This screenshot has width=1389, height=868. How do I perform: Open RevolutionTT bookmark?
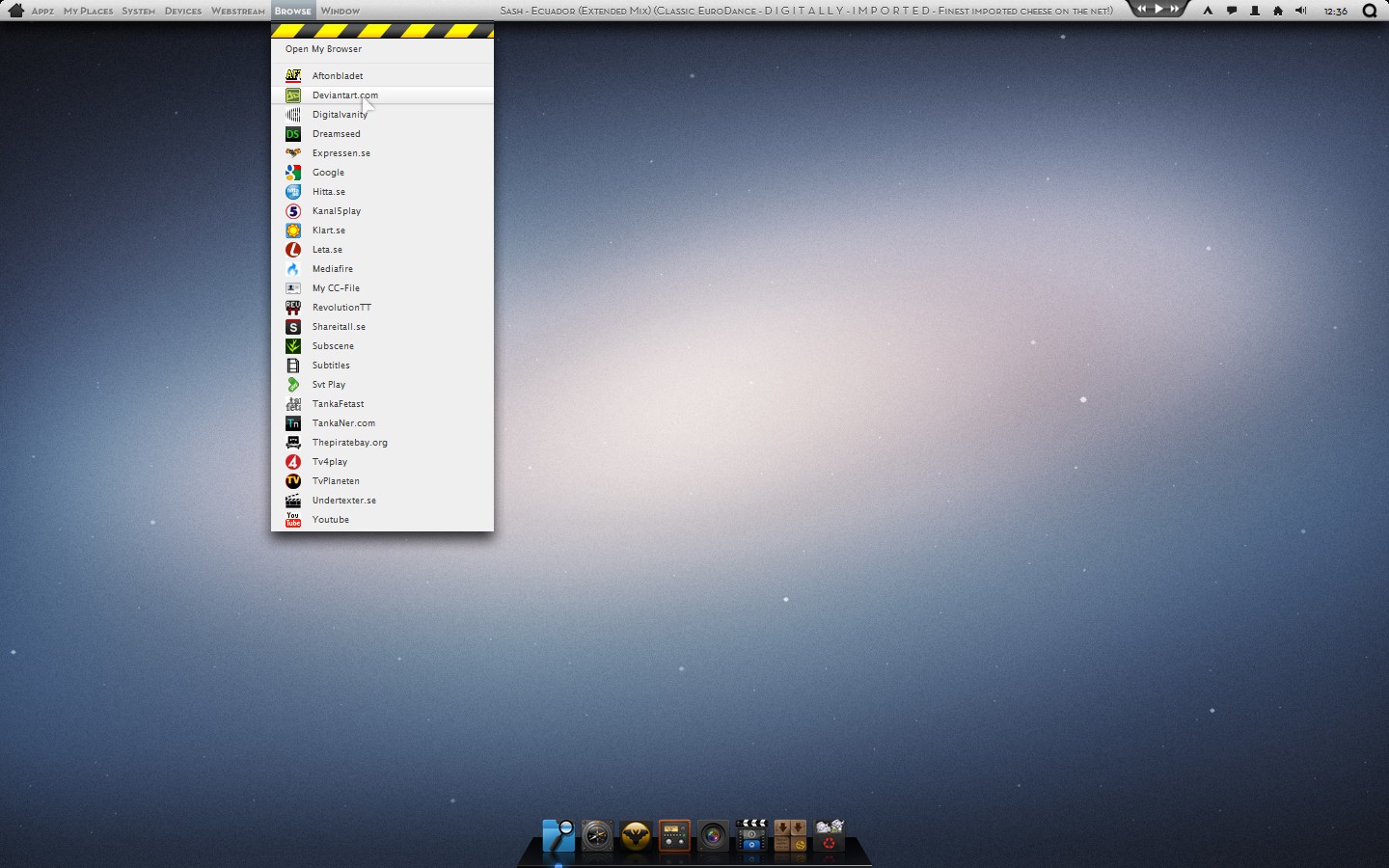(382, 308)
